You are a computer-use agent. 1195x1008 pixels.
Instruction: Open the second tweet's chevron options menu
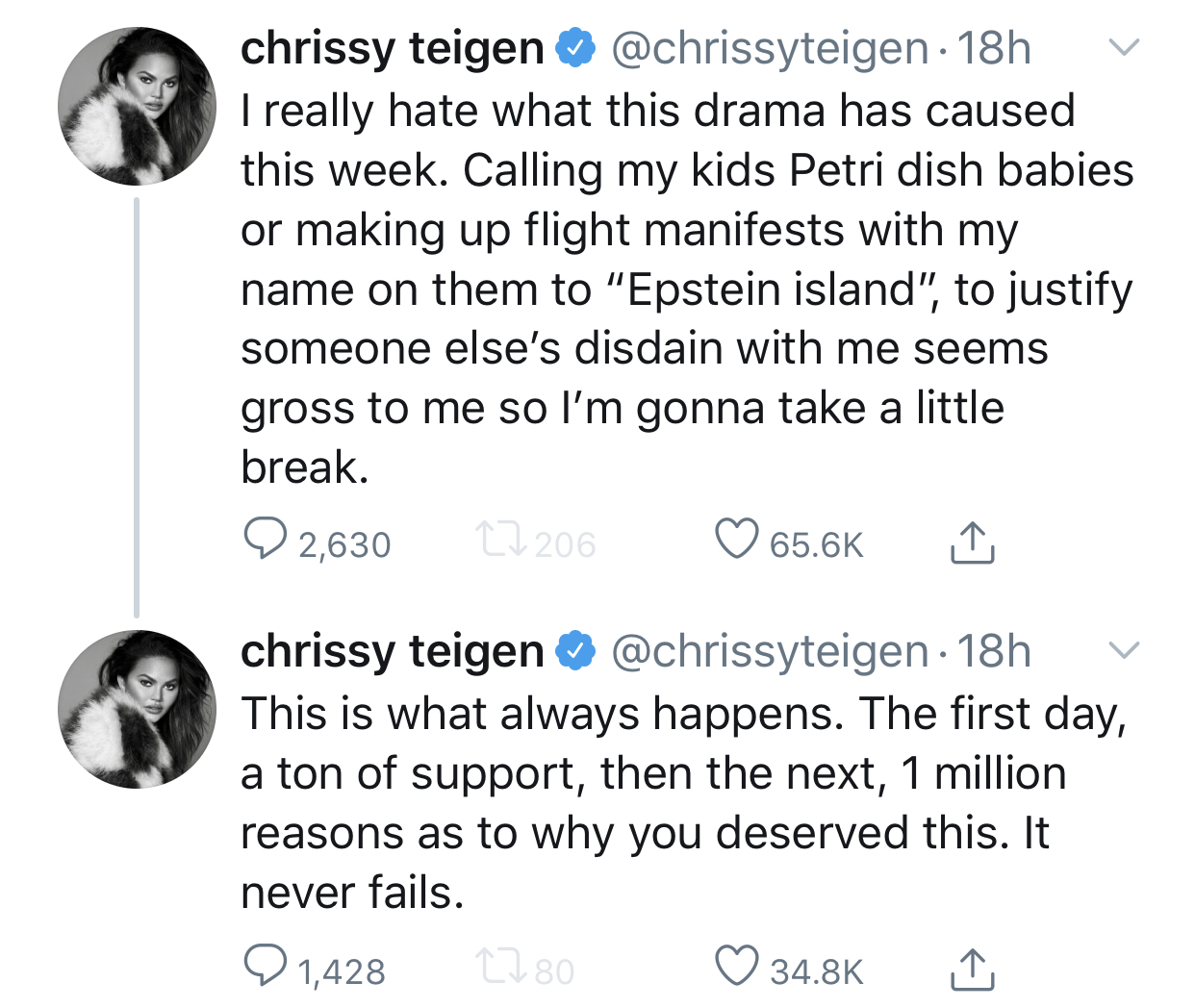(x=1123, y=650)
